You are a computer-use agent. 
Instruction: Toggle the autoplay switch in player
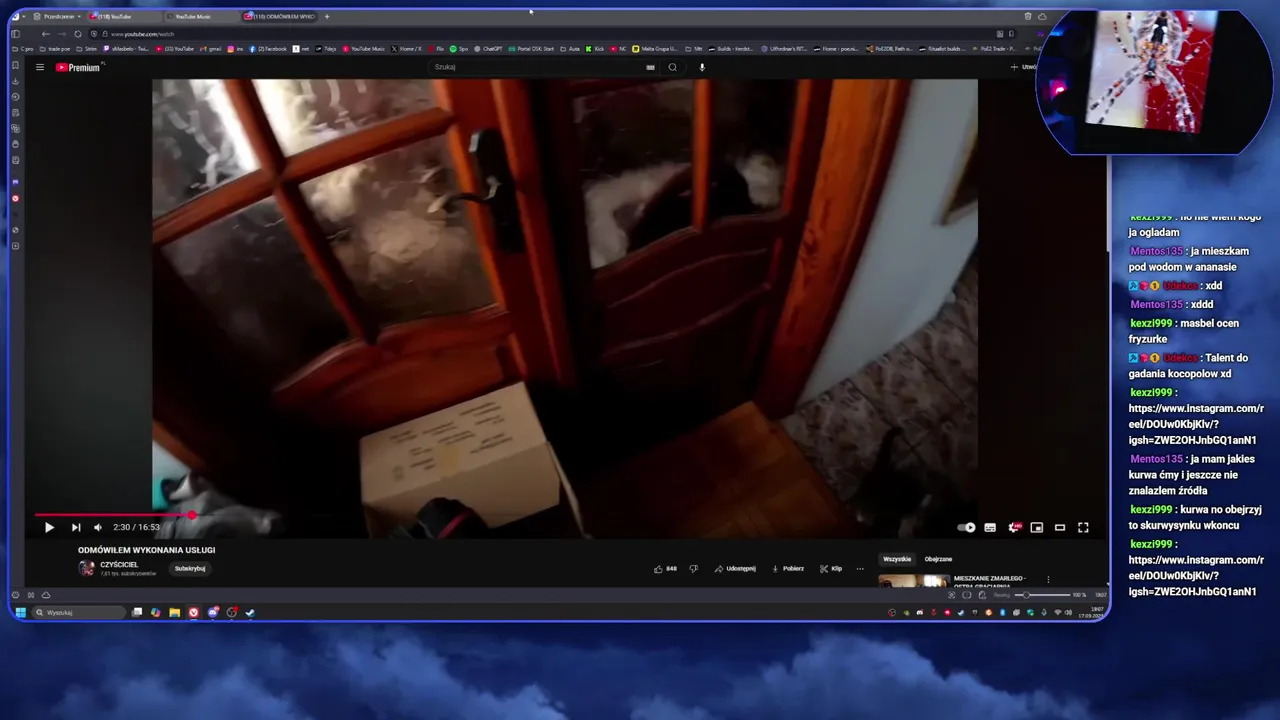tap(966, 527)
